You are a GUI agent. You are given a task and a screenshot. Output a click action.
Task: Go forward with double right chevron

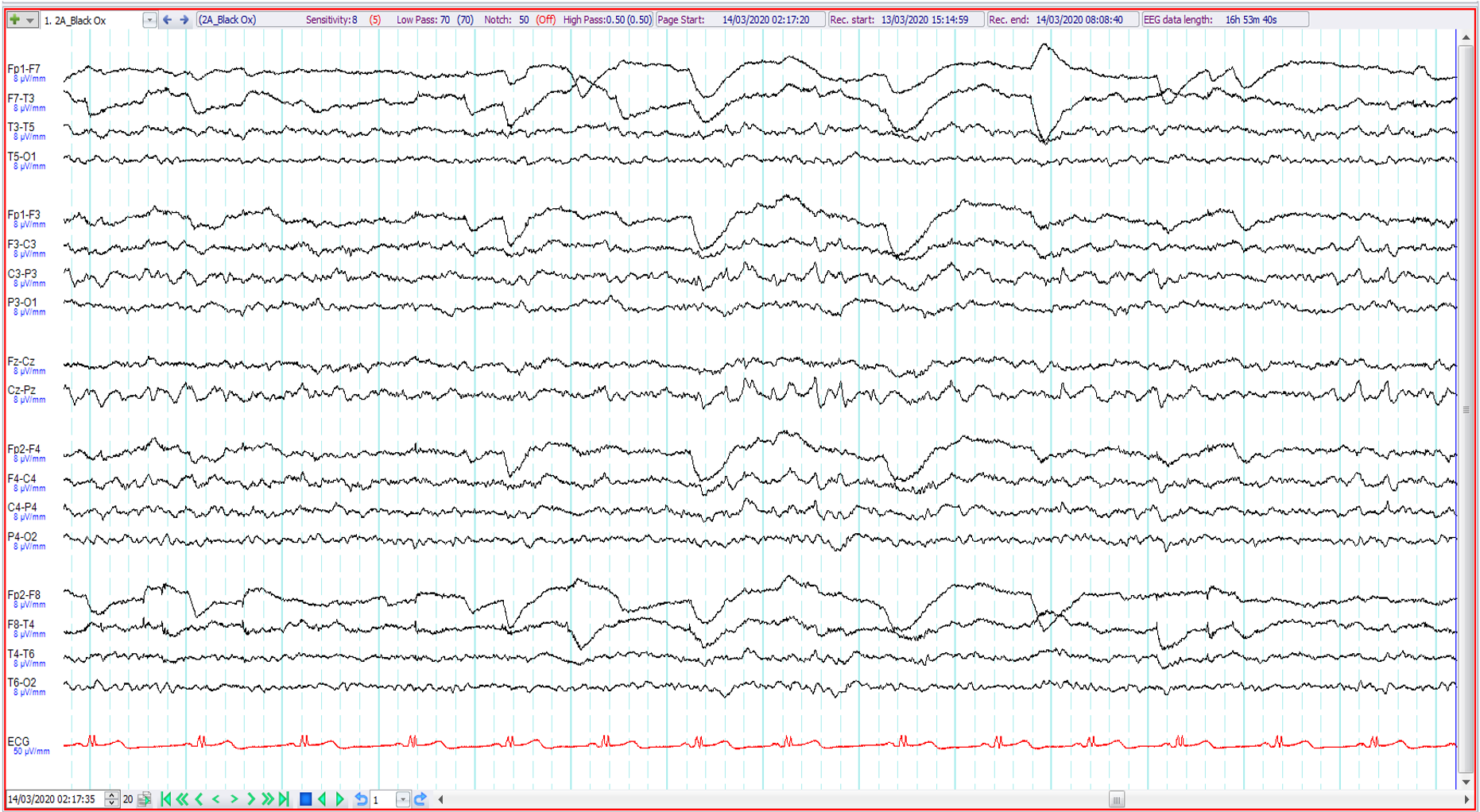coord(267,799)
